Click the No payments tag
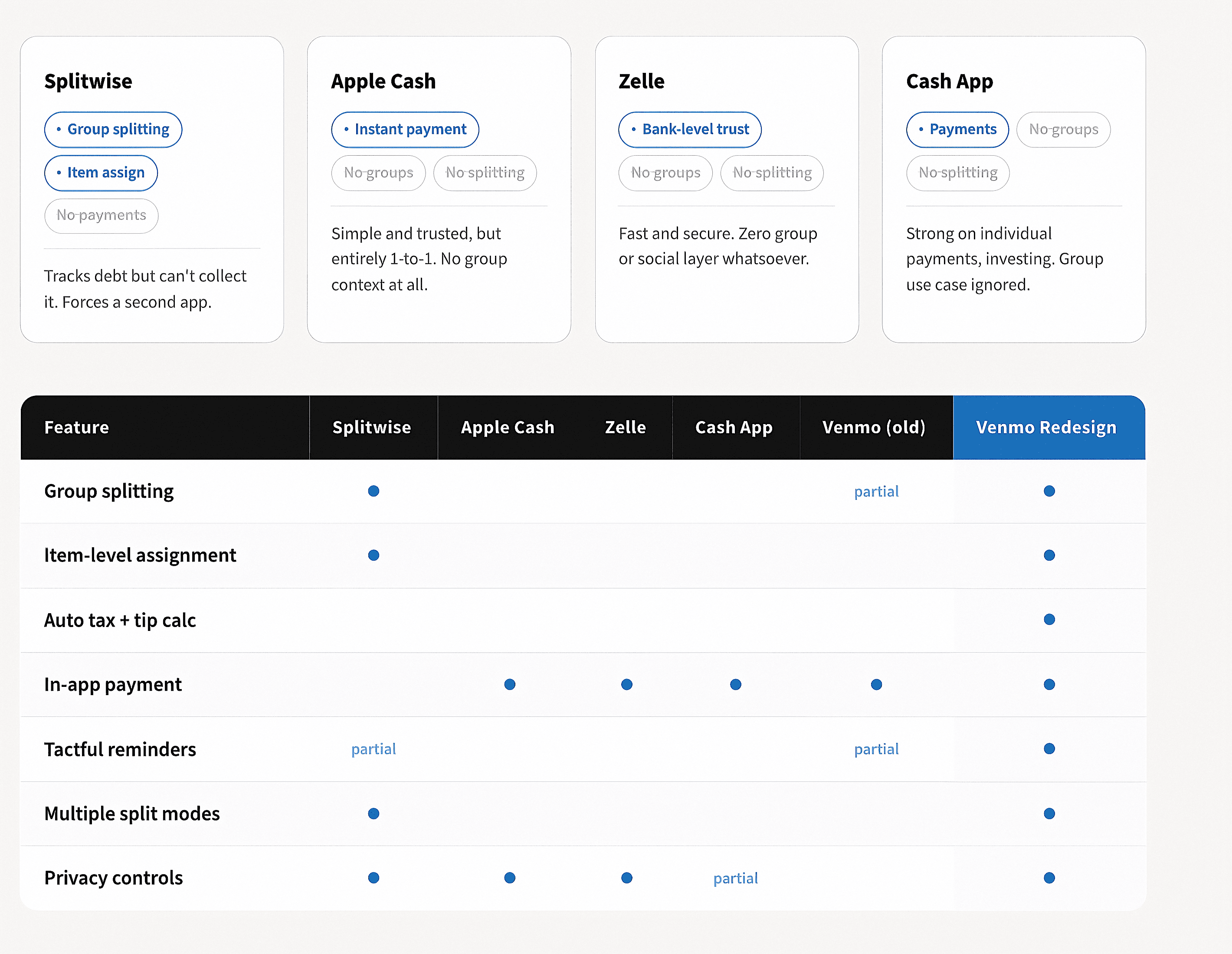This screenshot has height=954, width=1232. 101,216
